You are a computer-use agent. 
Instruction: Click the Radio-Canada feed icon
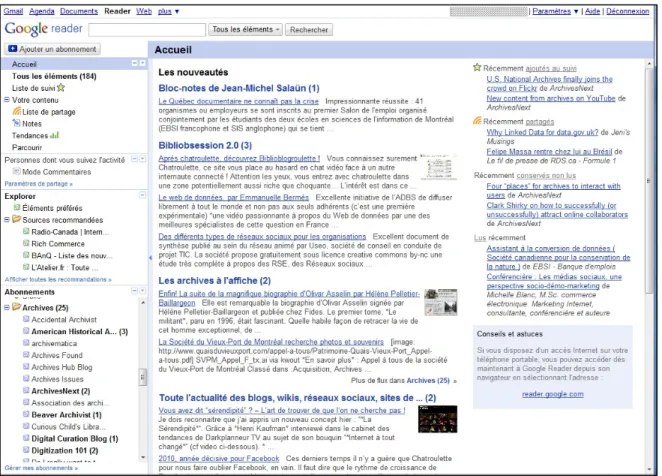pyautogui.click(x=26, y=231)
